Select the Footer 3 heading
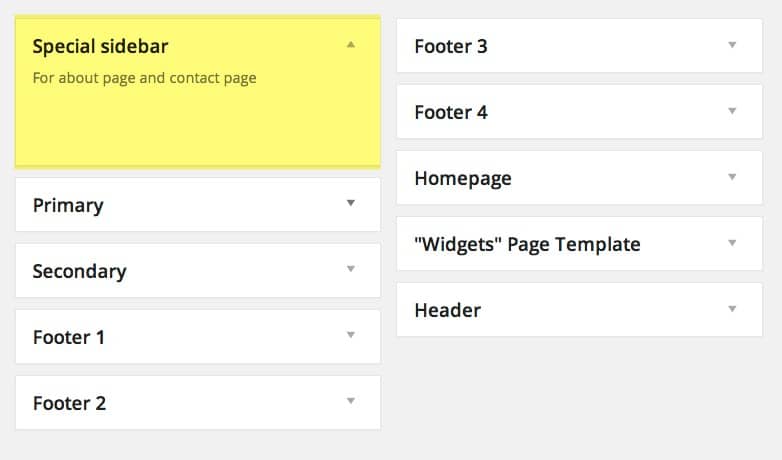 [x=451, y=46]
